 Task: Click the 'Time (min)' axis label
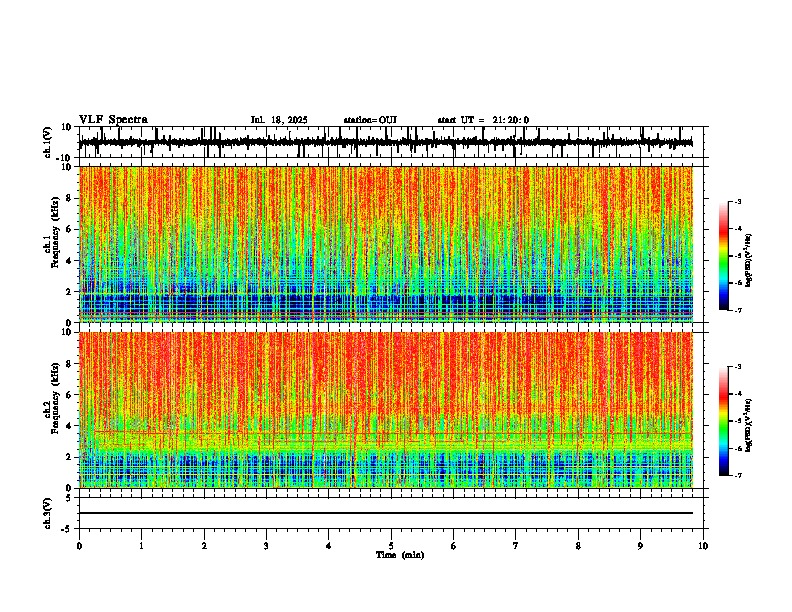point(400,555)
